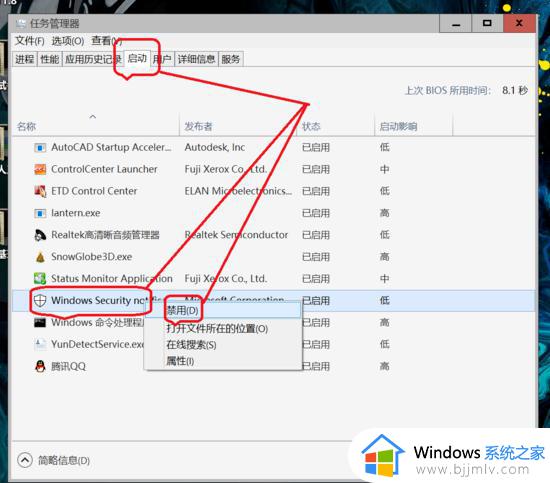Click startup impact 中 in ControlCenter Launcher row
This screenshot has width=550, height=483.
coord(384,169)
